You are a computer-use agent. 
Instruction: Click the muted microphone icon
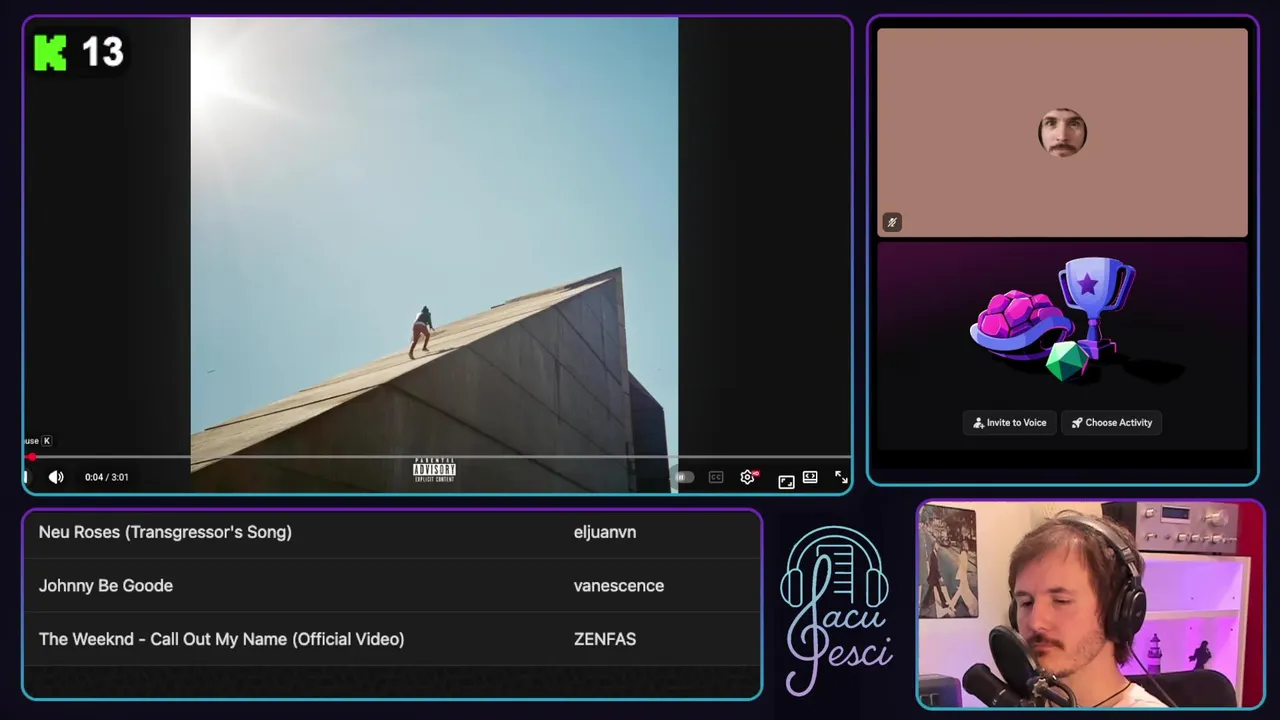coord(892,222)
